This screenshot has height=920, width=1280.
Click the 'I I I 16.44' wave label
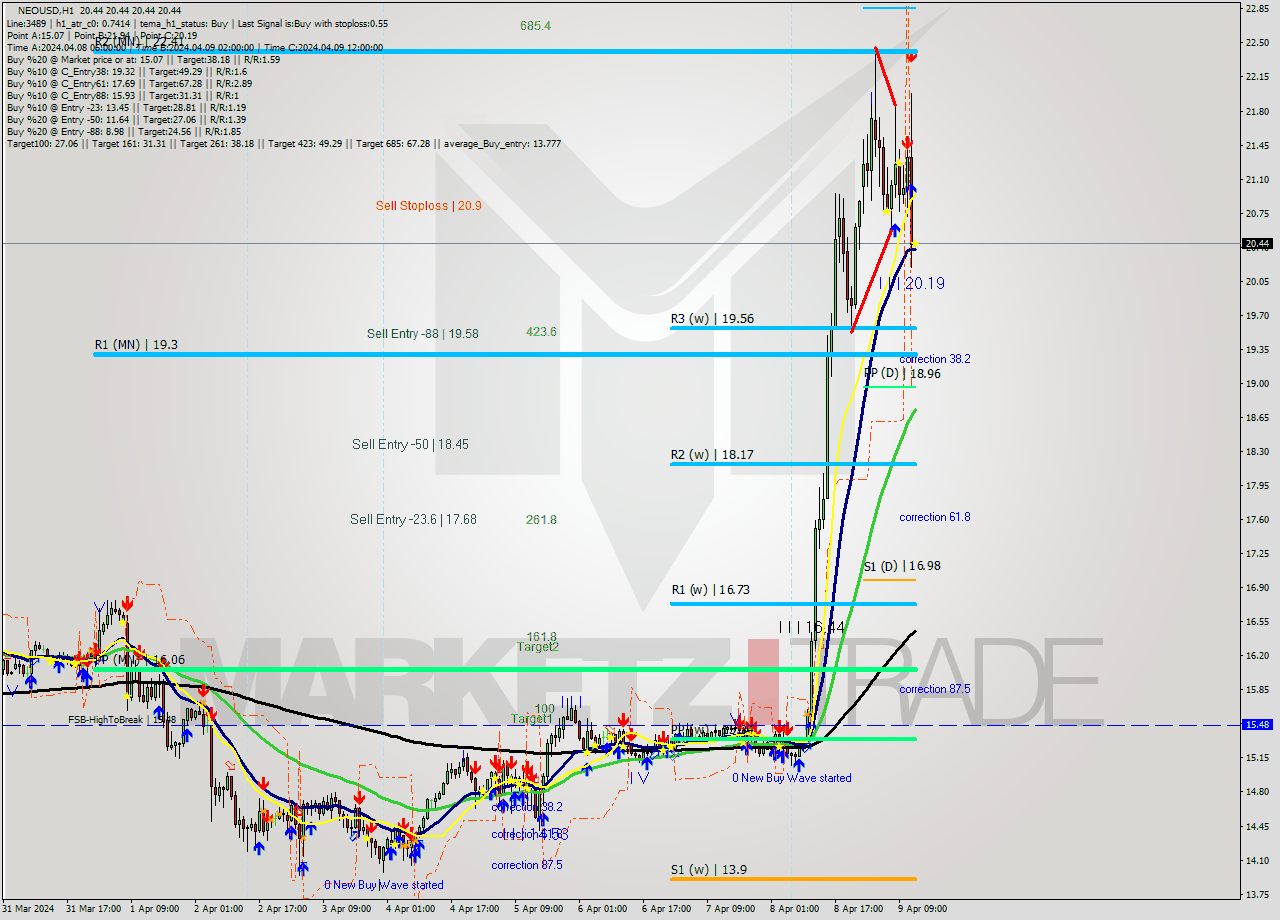pos(812,627)
